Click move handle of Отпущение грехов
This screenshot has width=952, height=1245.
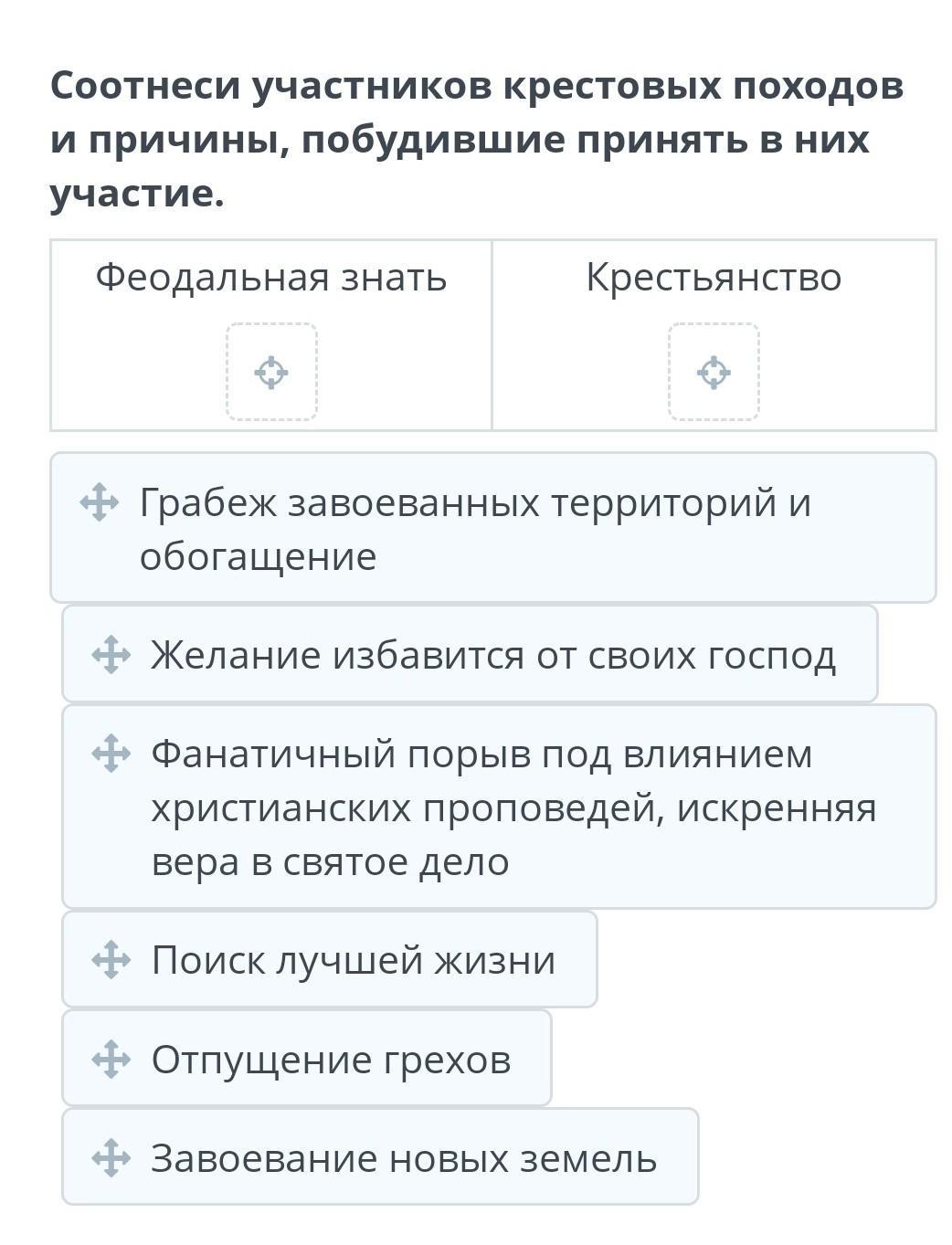tap(111, 1060)
